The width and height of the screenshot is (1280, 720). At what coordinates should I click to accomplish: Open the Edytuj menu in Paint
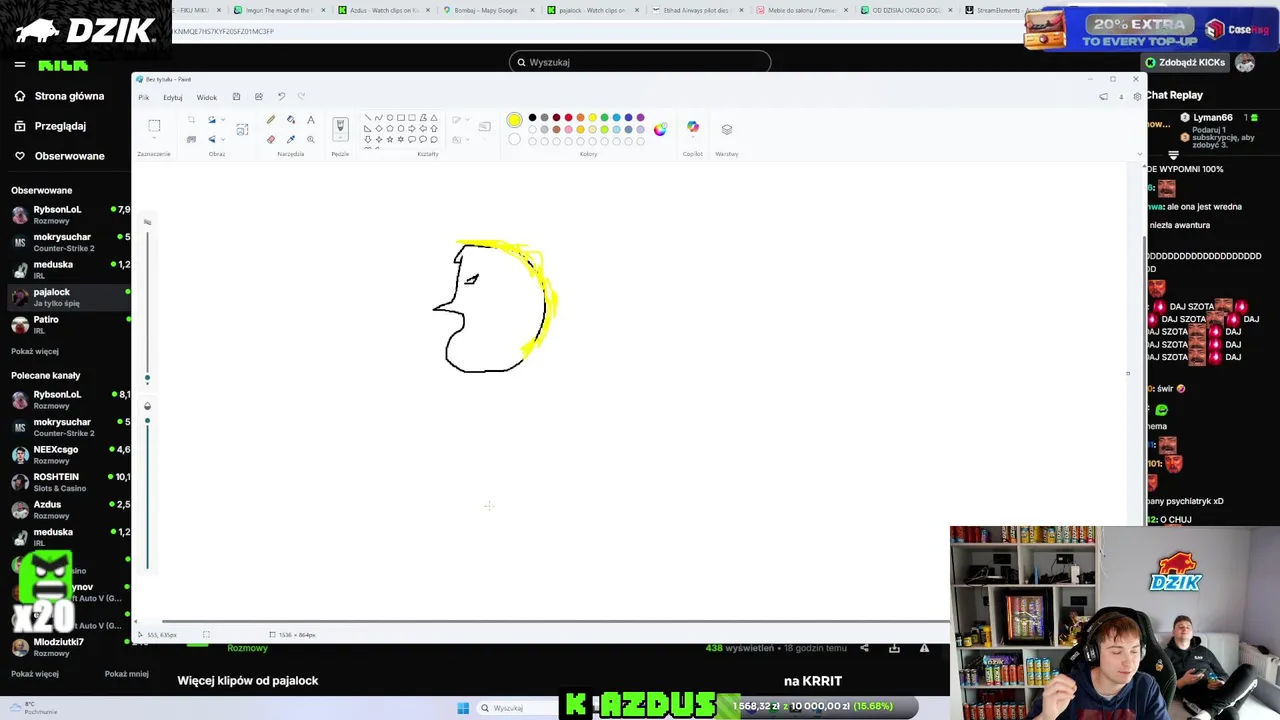(173, 97)
